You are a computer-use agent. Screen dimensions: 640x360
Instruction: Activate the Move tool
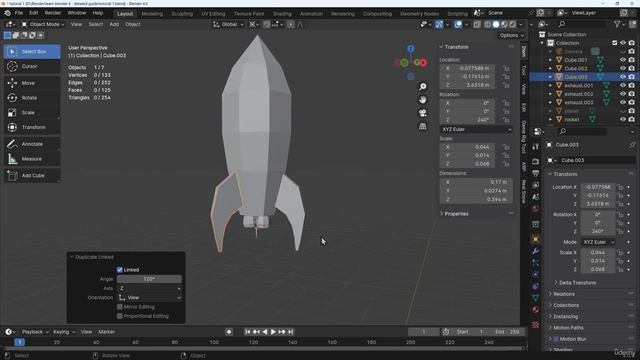point(32,83)
